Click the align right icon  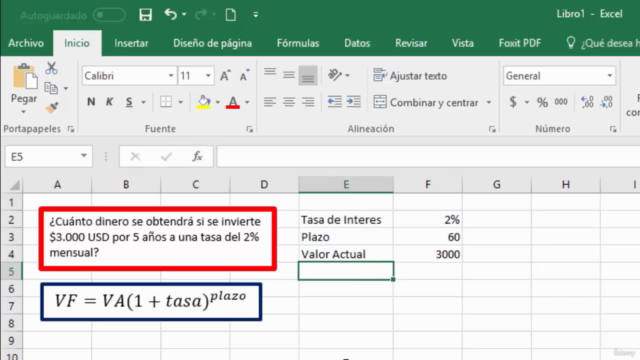point(308,102)
